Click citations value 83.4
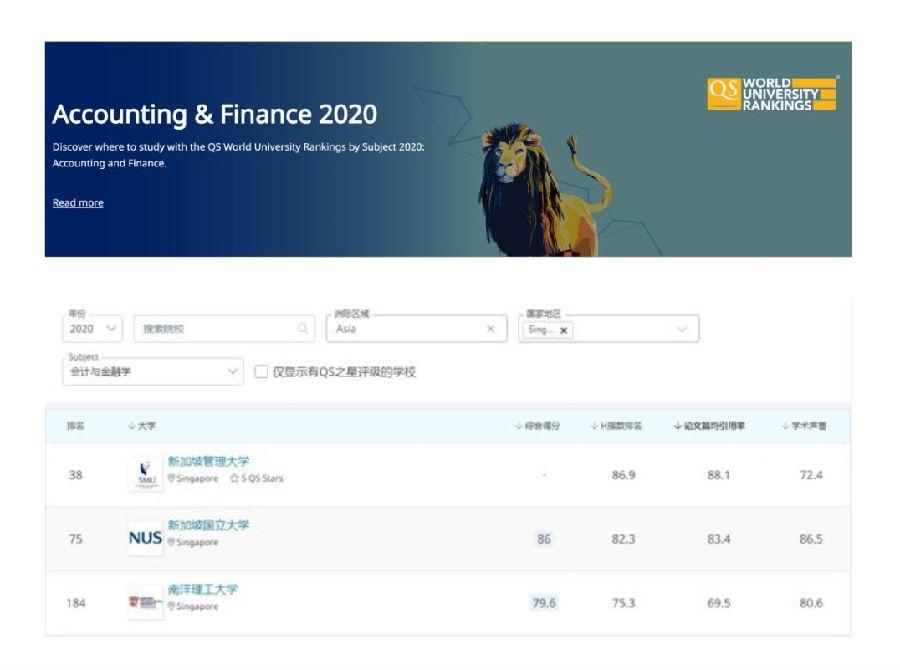 719,539
